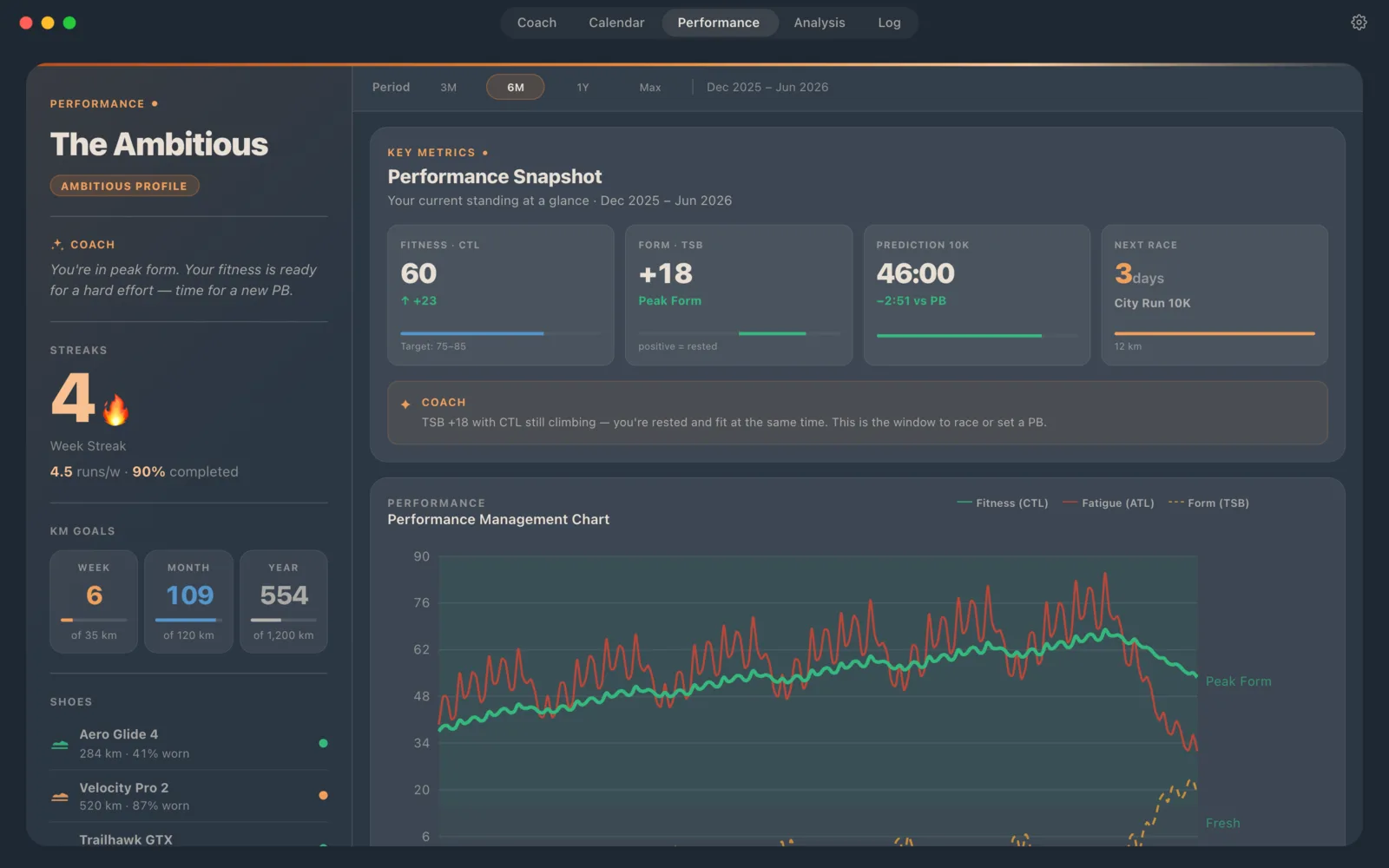Click the Aero Glide 4 shoe icon
Image resolution: width=1389 pixels, height=868 pixels.
click(60, 744)
